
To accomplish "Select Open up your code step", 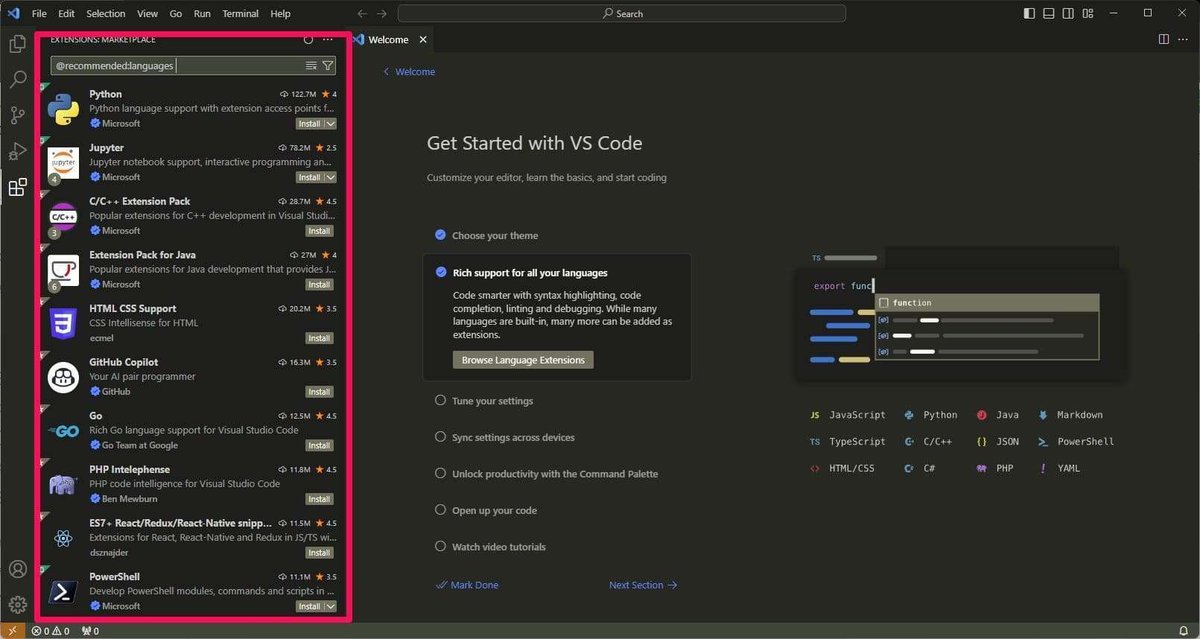I will (x=486, y=510).
